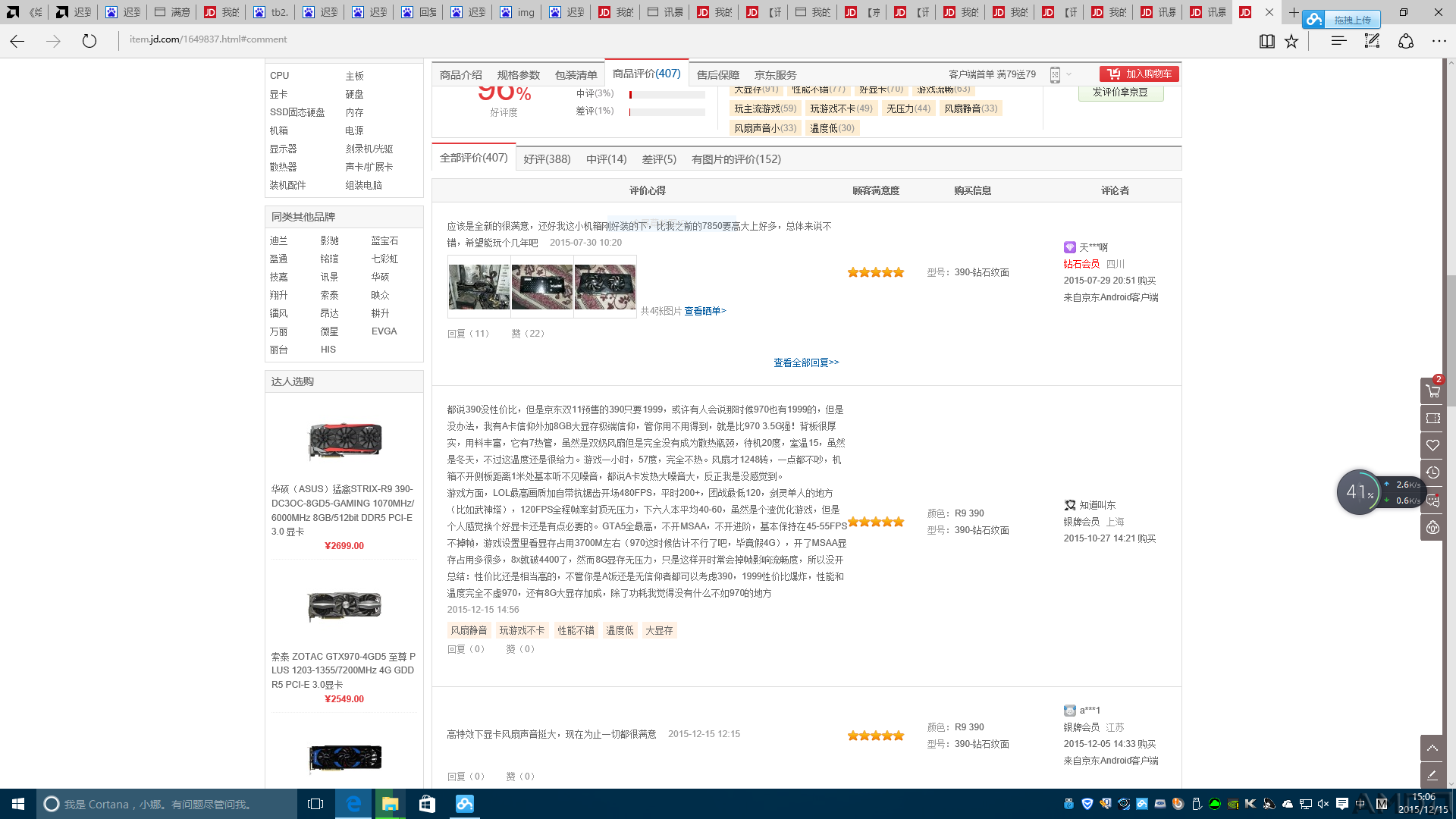Add page to favorites with star icon
The height and width of the screenshot is (819, 1456).
click(x=1291, y=41)
